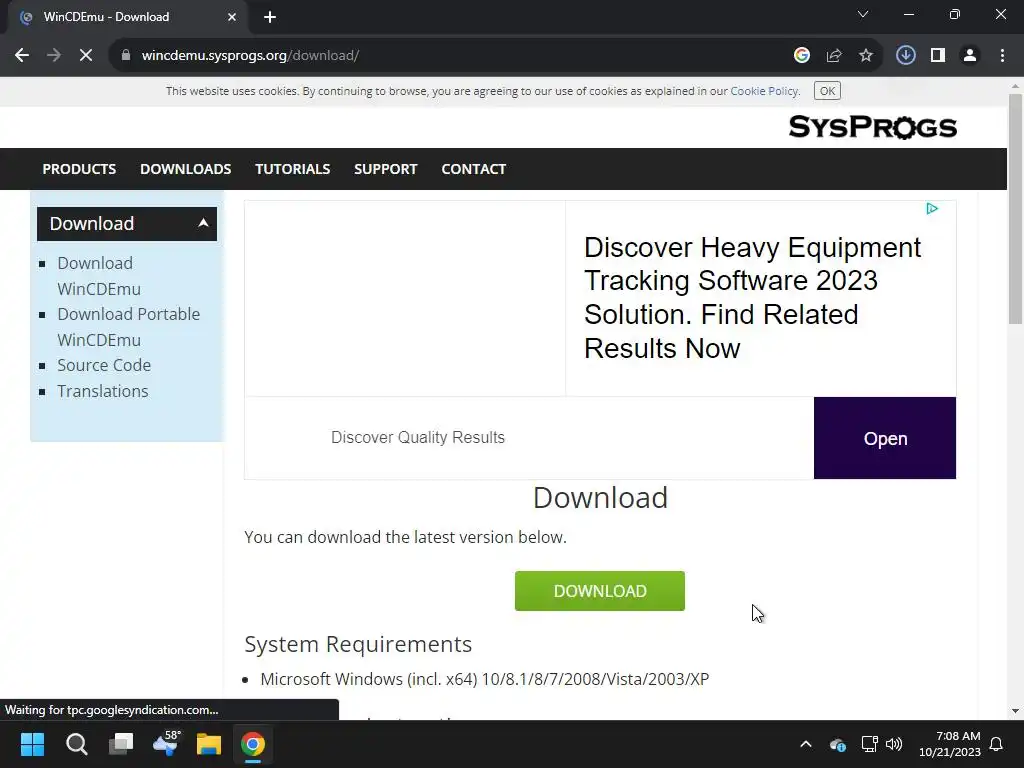This screenshot has width=1024, height=768.
Task: Open the weather widget showing 58°
Action: coord(166,744)
